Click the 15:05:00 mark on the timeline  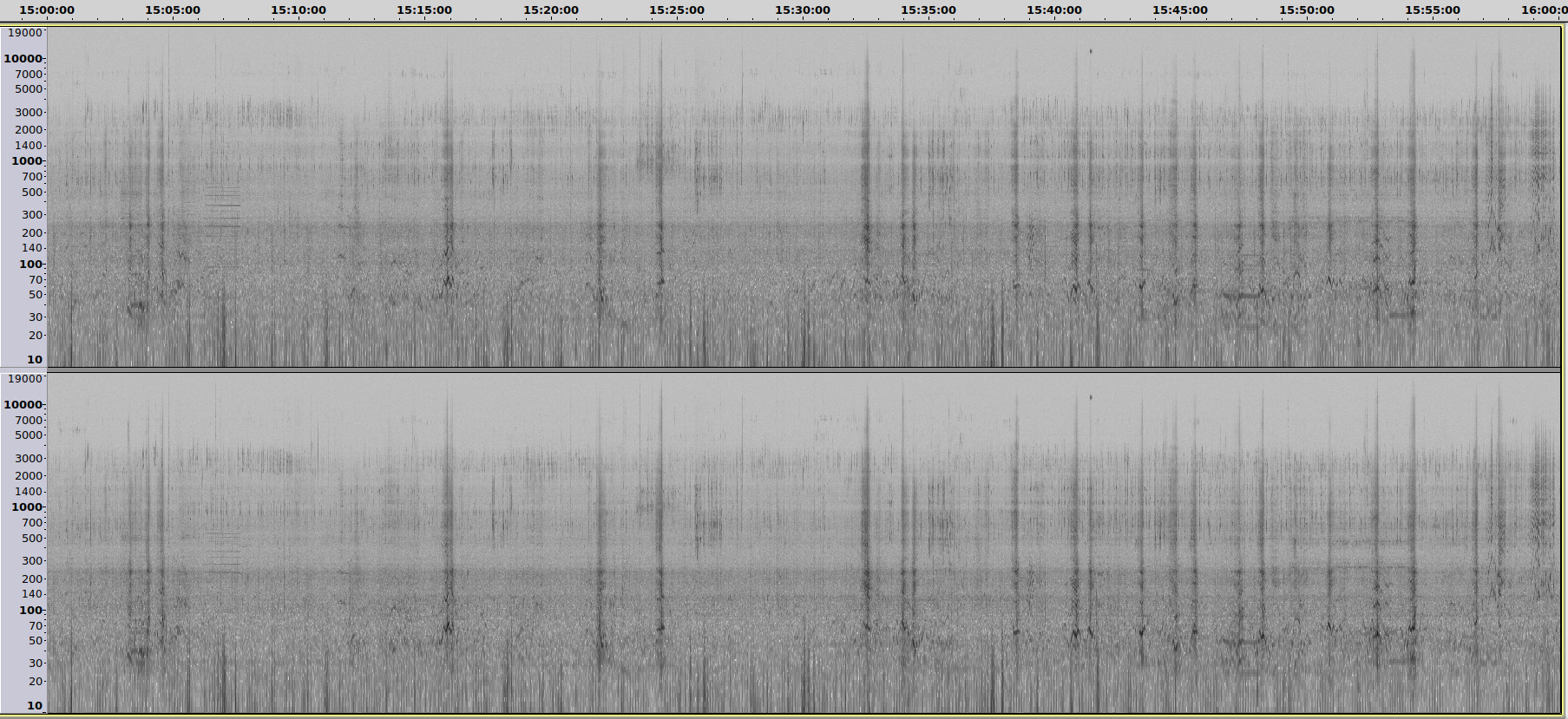tap(173, 10)
